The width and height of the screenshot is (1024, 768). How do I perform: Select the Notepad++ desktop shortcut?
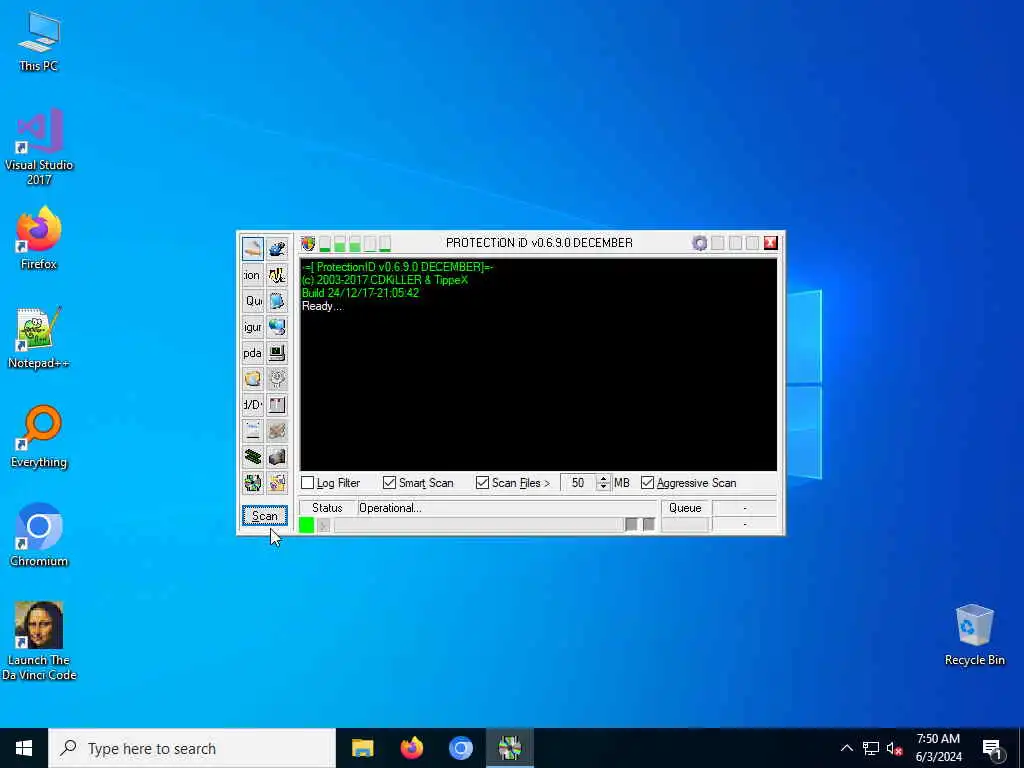[x=39, y=338]
